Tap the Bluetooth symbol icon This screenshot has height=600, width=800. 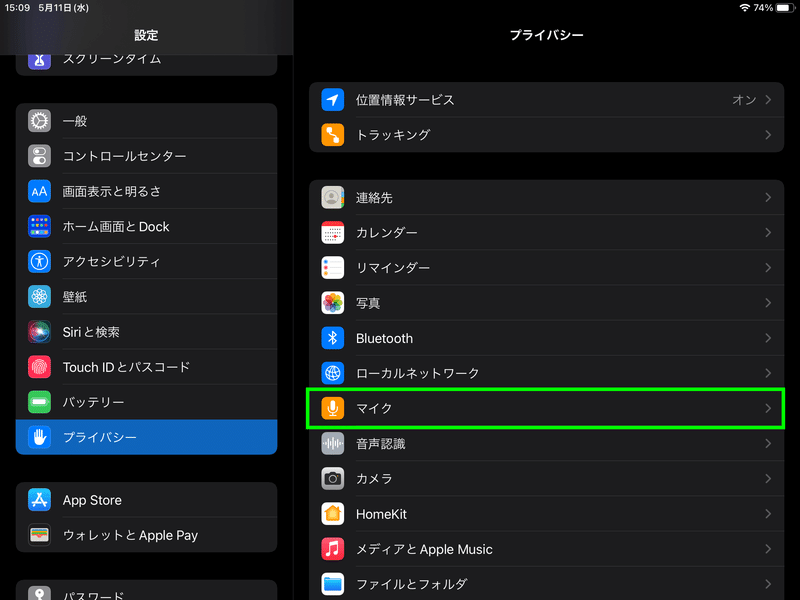(333, 338)
